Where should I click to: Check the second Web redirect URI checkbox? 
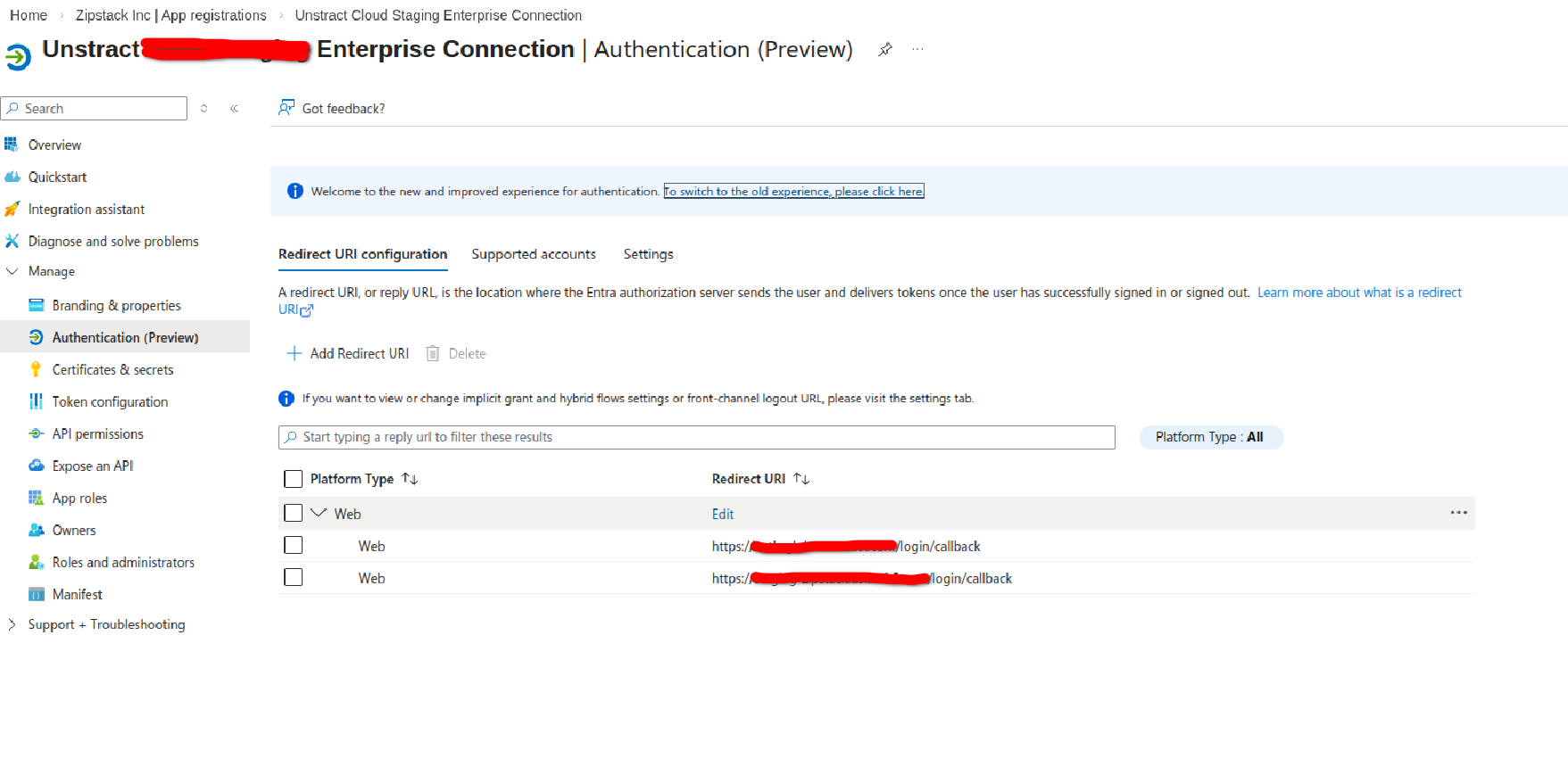point(293,577)
